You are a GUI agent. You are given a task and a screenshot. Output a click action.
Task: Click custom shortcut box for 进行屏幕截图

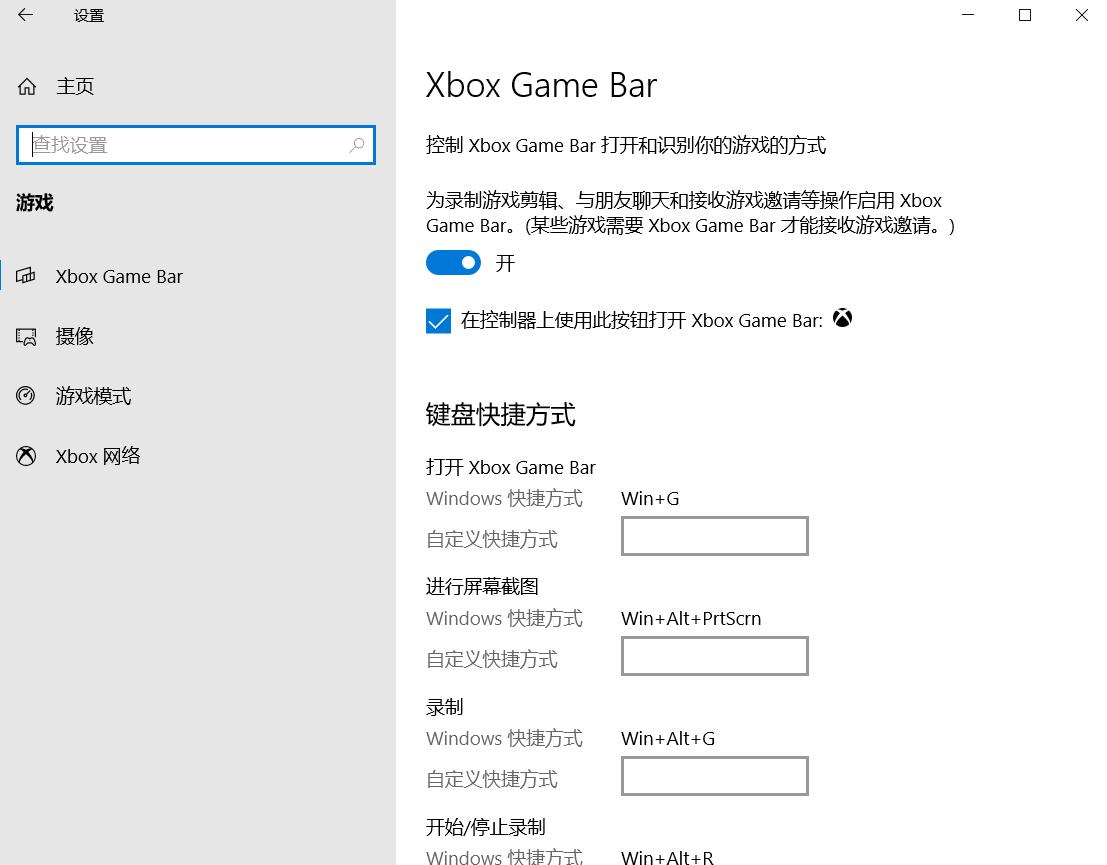714,656
